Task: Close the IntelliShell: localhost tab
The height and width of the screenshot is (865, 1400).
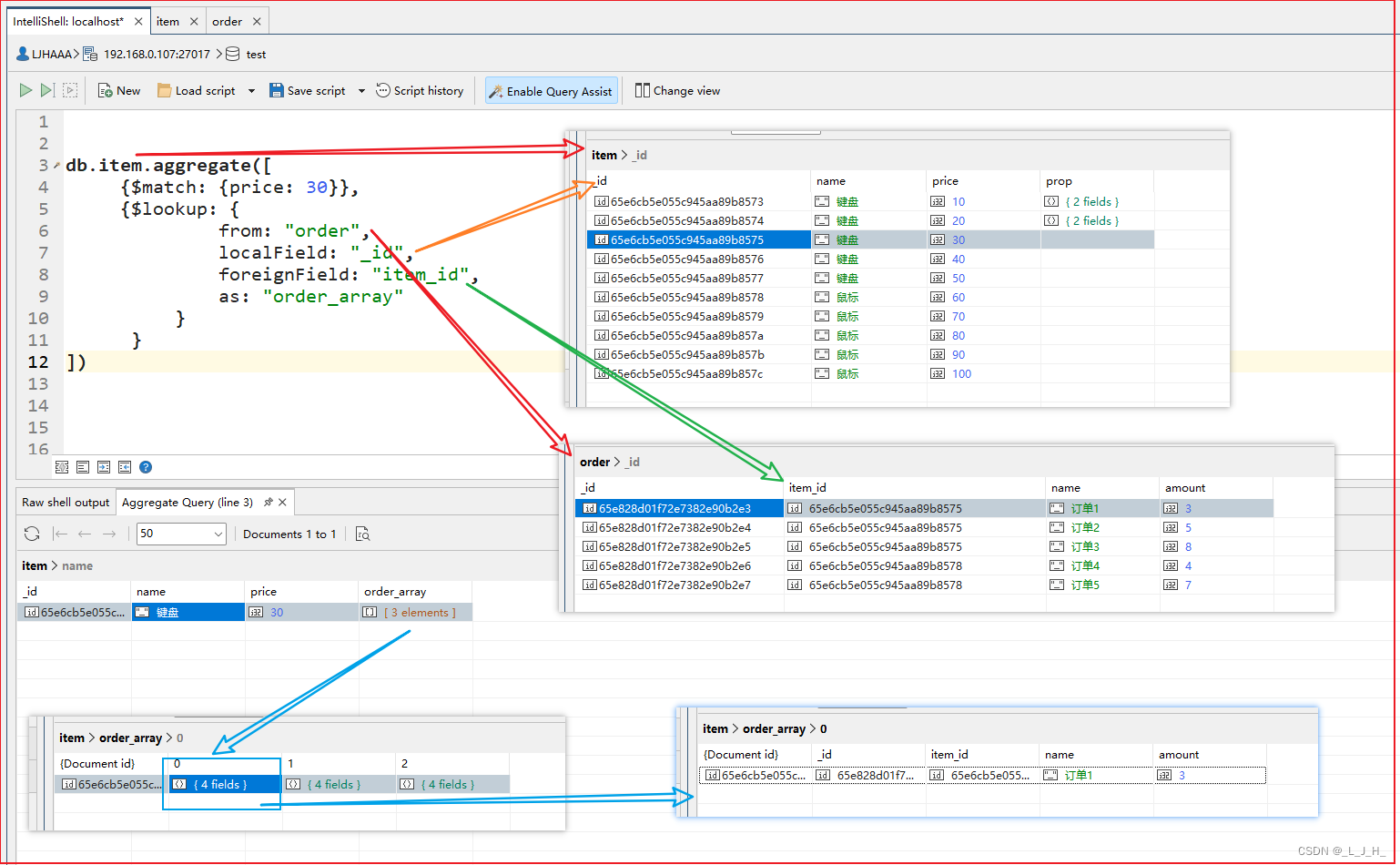Action: coord(138,21)
